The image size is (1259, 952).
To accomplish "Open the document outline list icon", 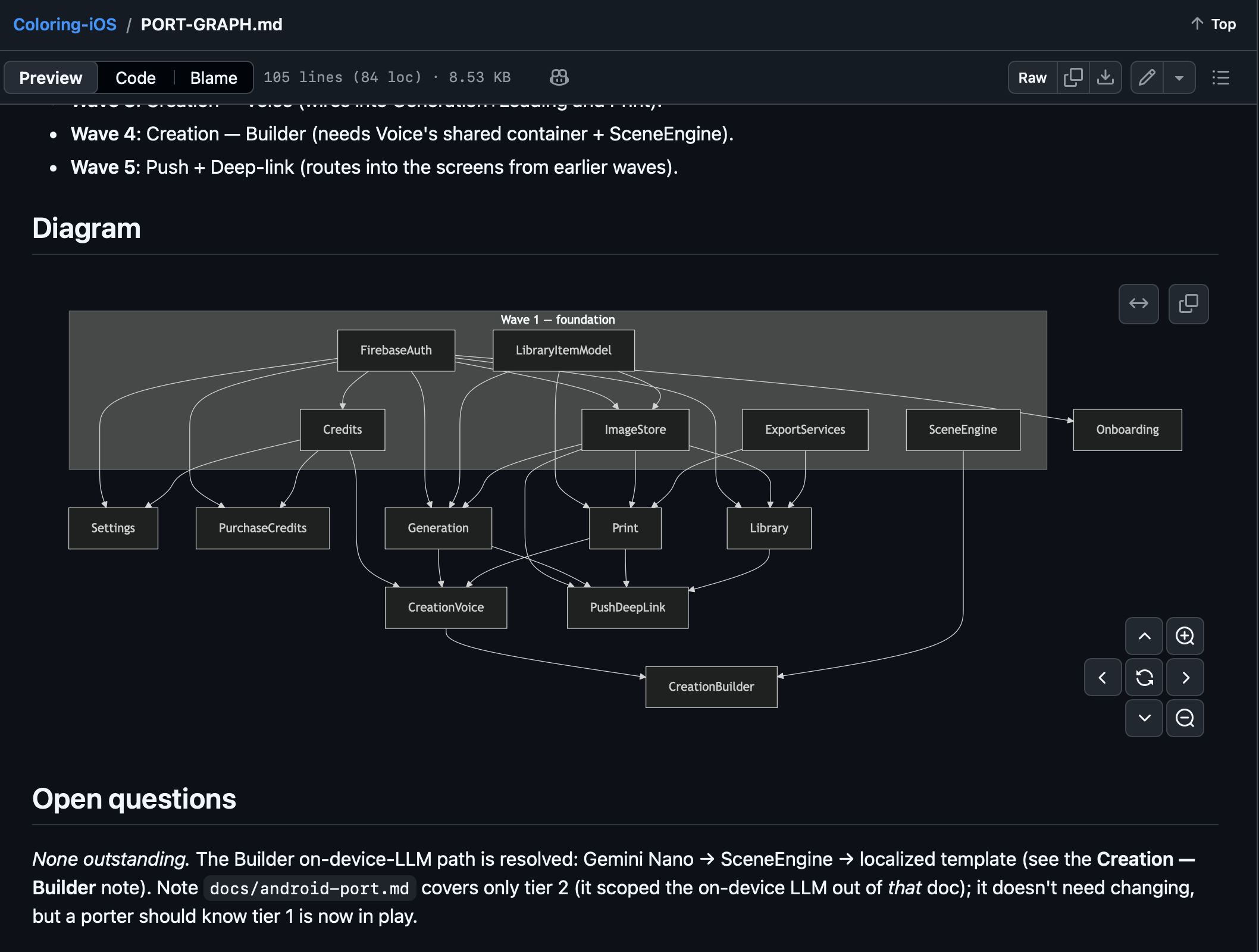I will pos(1221,77).
